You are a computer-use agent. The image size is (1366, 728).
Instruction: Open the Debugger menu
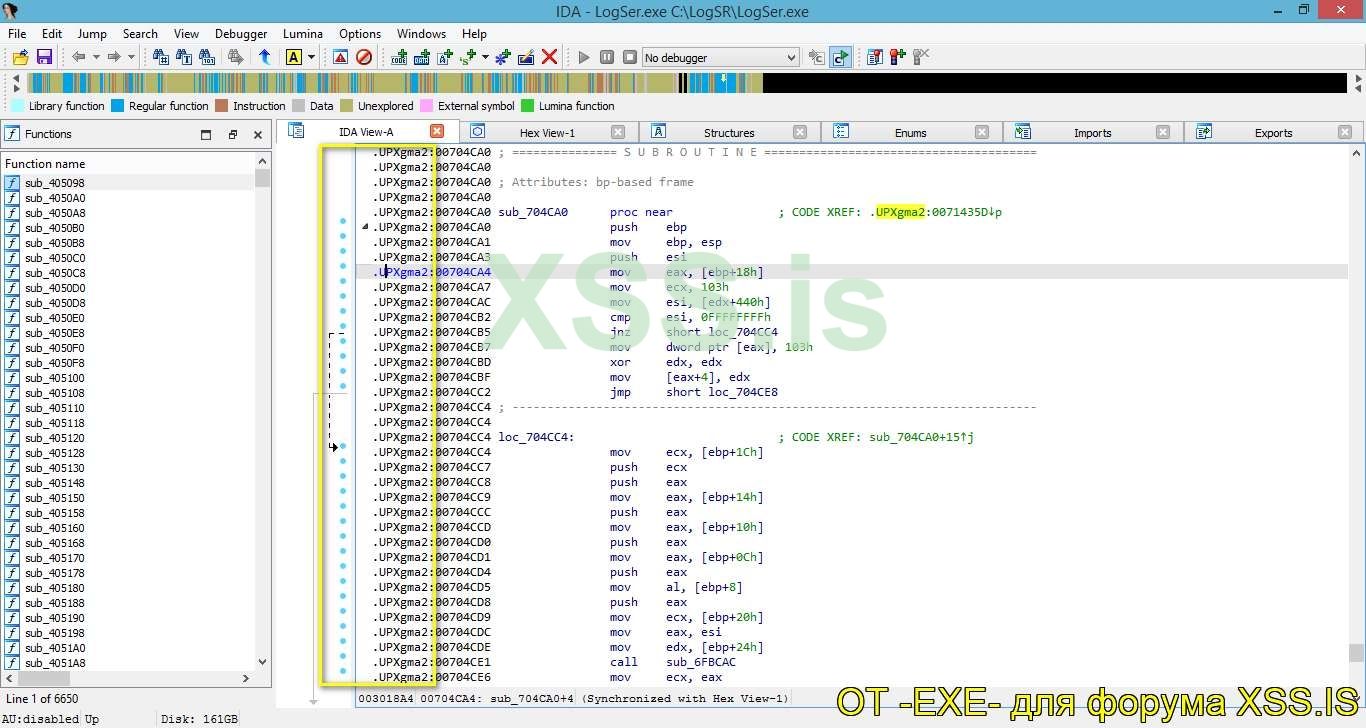coord(241,33)
